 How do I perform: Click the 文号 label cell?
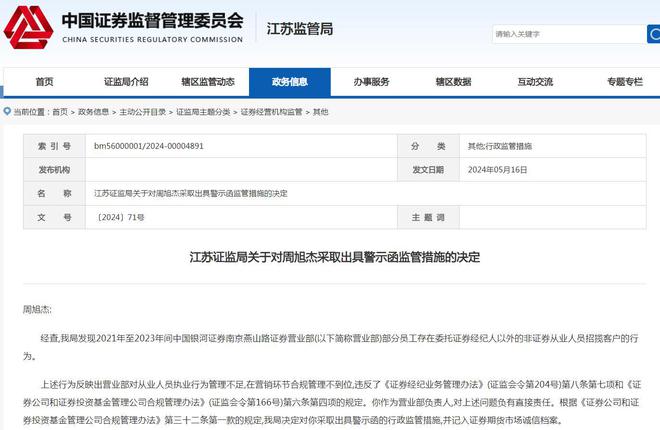pyautogui.click(x=54, y=217)
